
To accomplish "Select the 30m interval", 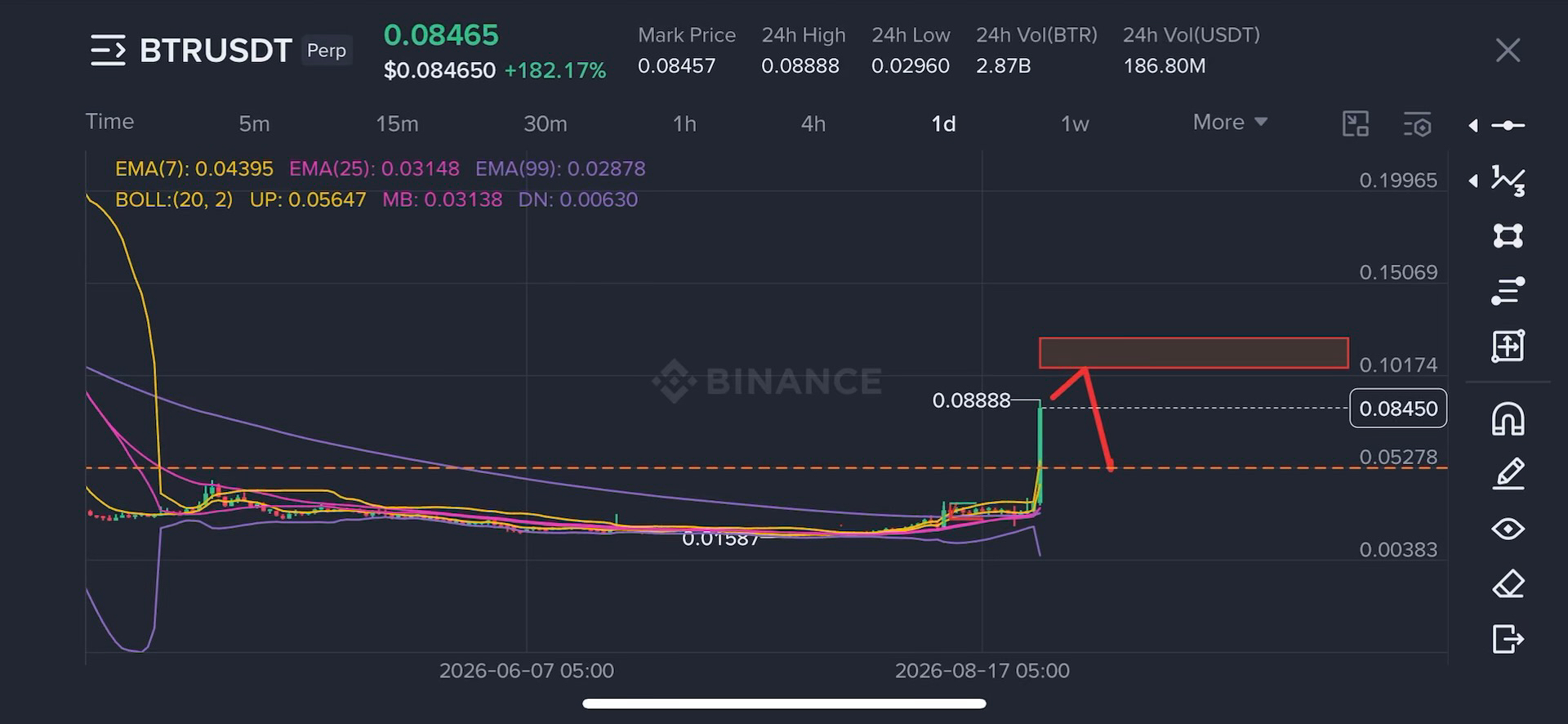I will pyautogui.click(x=545, y=124).
